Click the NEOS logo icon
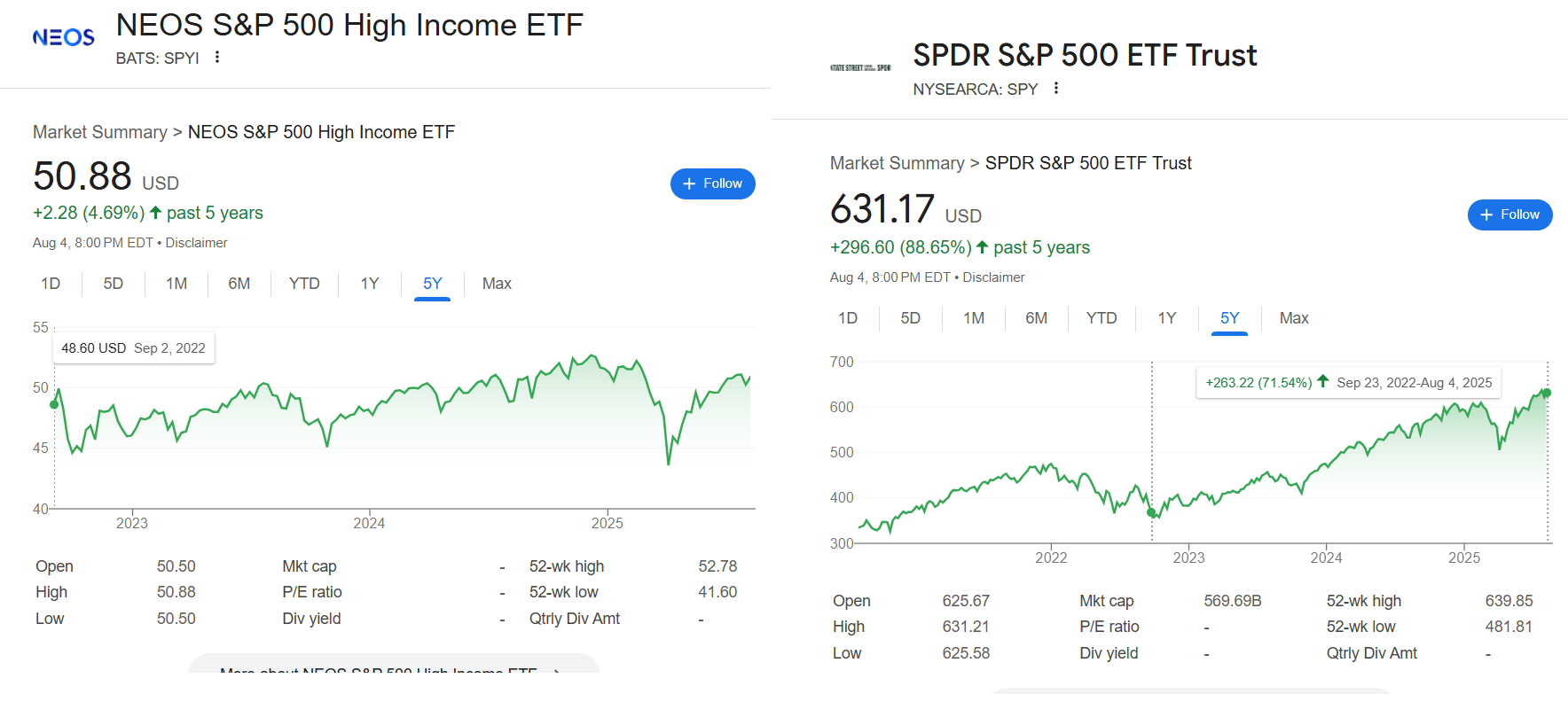This screenshot has height=702, width=1568. point(63,37)
